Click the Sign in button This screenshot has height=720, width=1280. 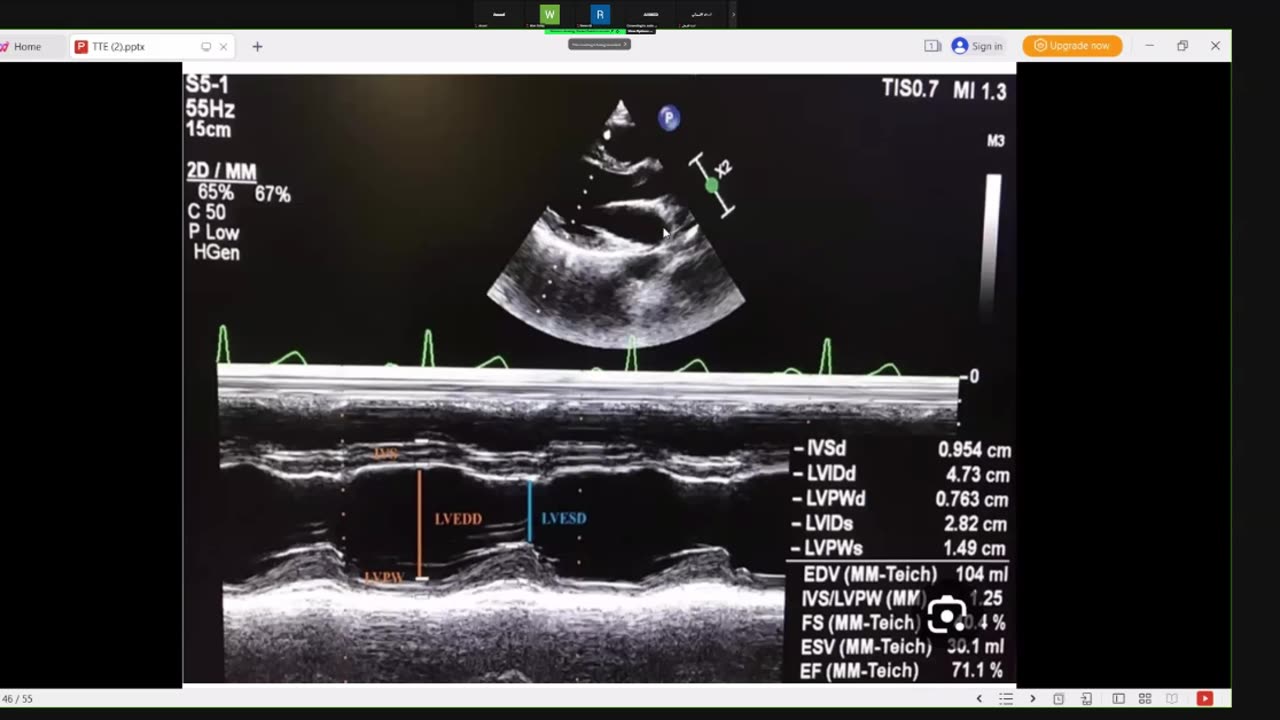pyautogui.click(x=977, y=46)
